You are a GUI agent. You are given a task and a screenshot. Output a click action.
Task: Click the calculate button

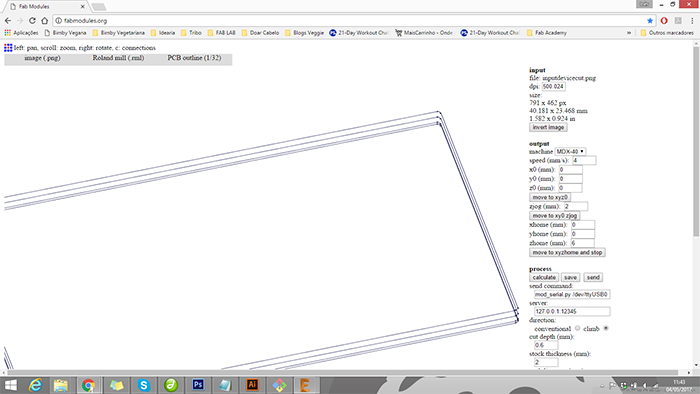click(544, 278)
